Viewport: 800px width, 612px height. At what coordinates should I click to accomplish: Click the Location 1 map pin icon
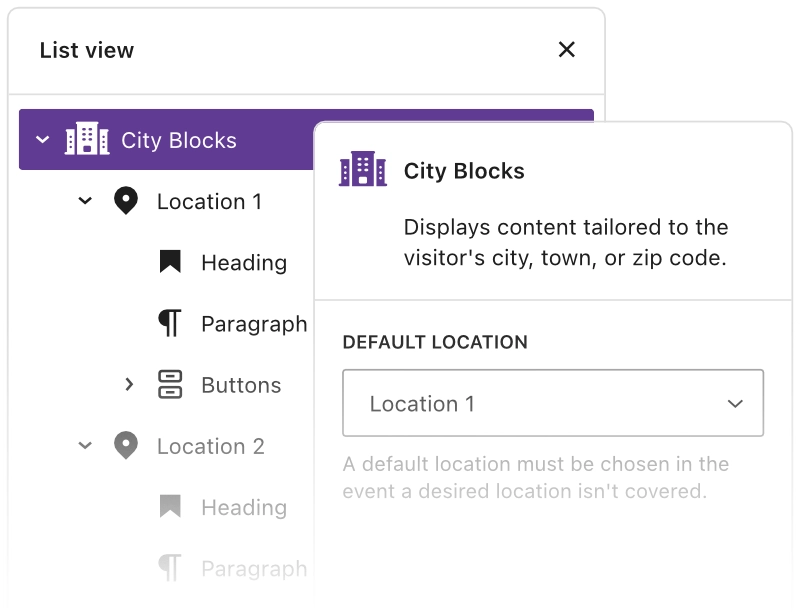tap(125, 201)
